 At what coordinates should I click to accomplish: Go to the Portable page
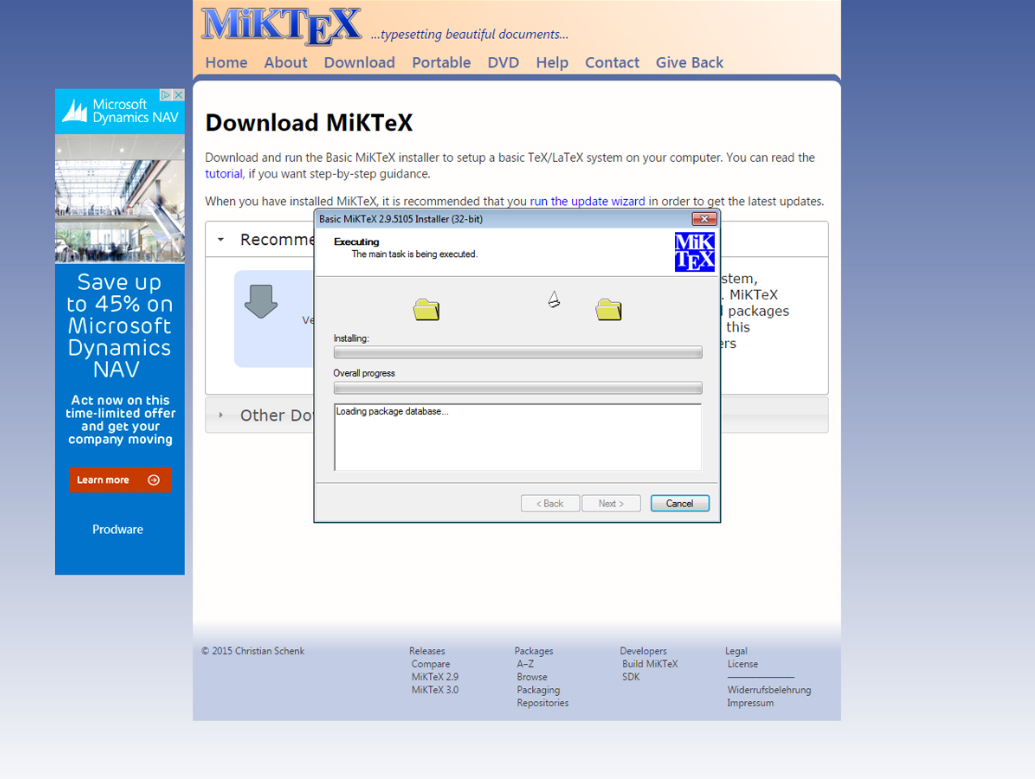pos(441,62)
